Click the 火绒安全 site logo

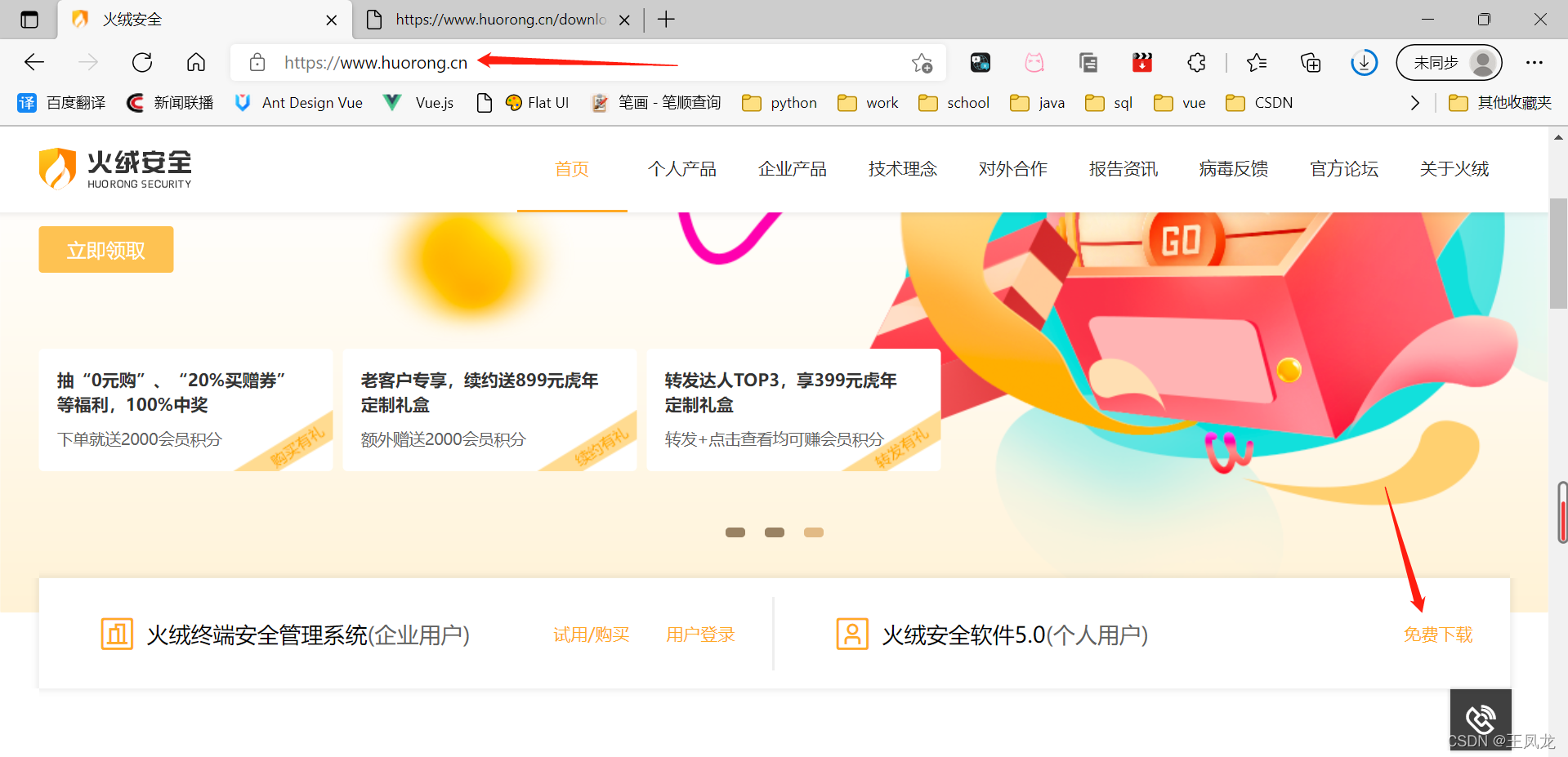tap(115, 169)
